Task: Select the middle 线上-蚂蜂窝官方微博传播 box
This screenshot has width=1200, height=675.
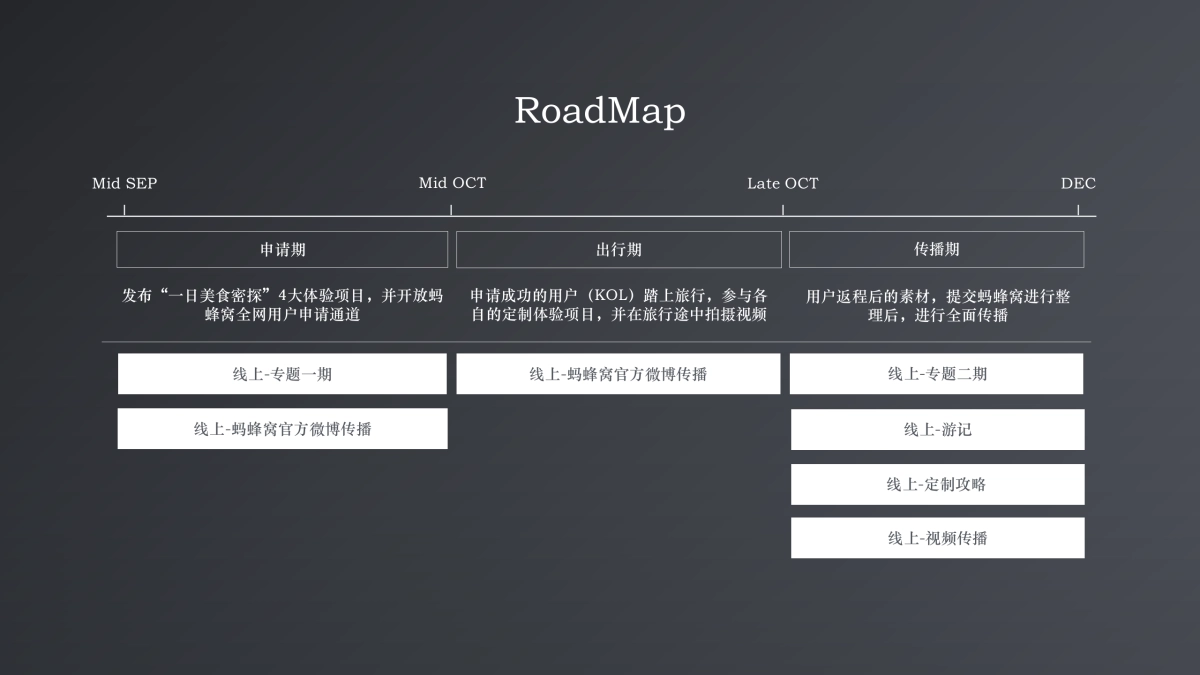Action: [x=618, y=373]
